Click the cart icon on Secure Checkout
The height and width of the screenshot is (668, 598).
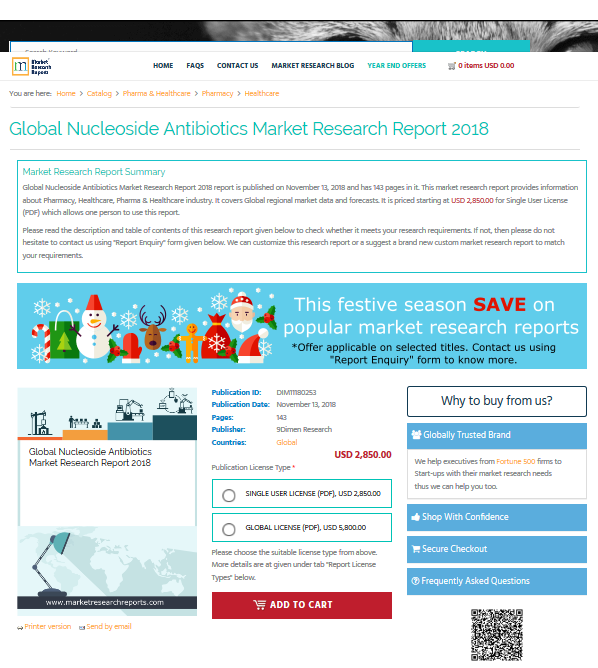pyautogui.click(x=416, y=549)
